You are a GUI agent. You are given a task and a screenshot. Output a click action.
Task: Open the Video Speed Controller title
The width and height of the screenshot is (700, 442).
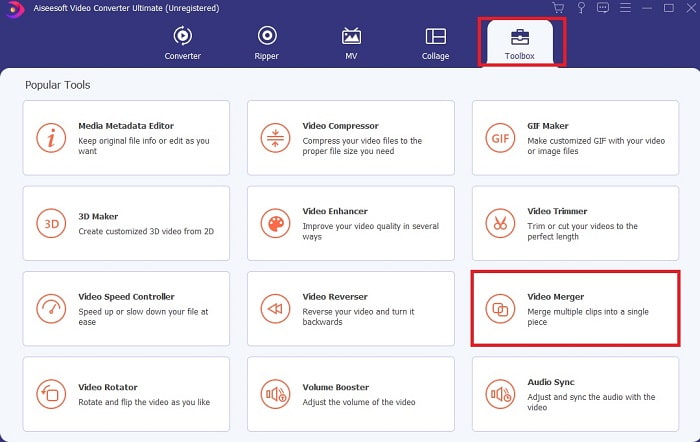pos(126,297)
